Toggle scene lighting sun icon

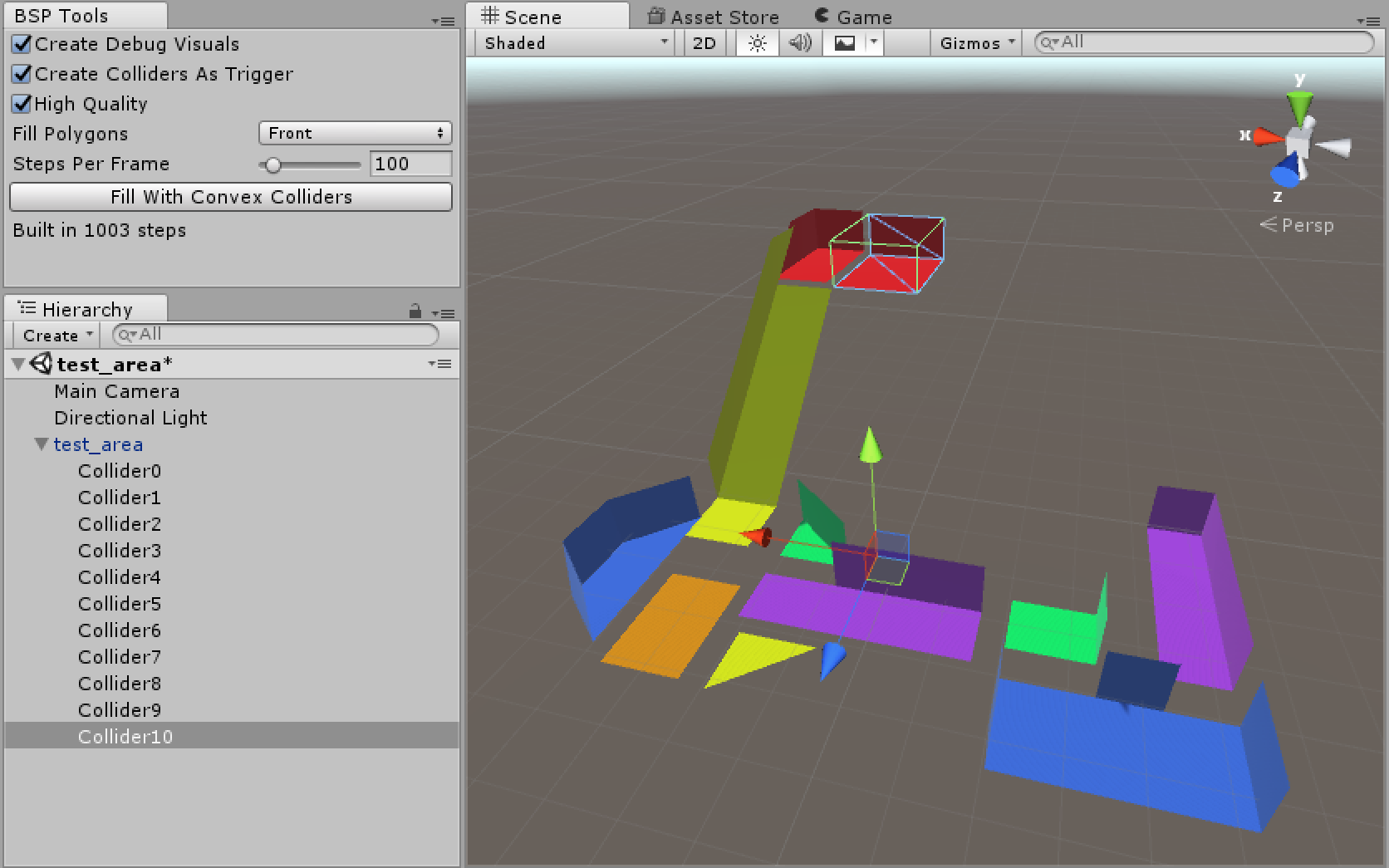tap(757, 43)
